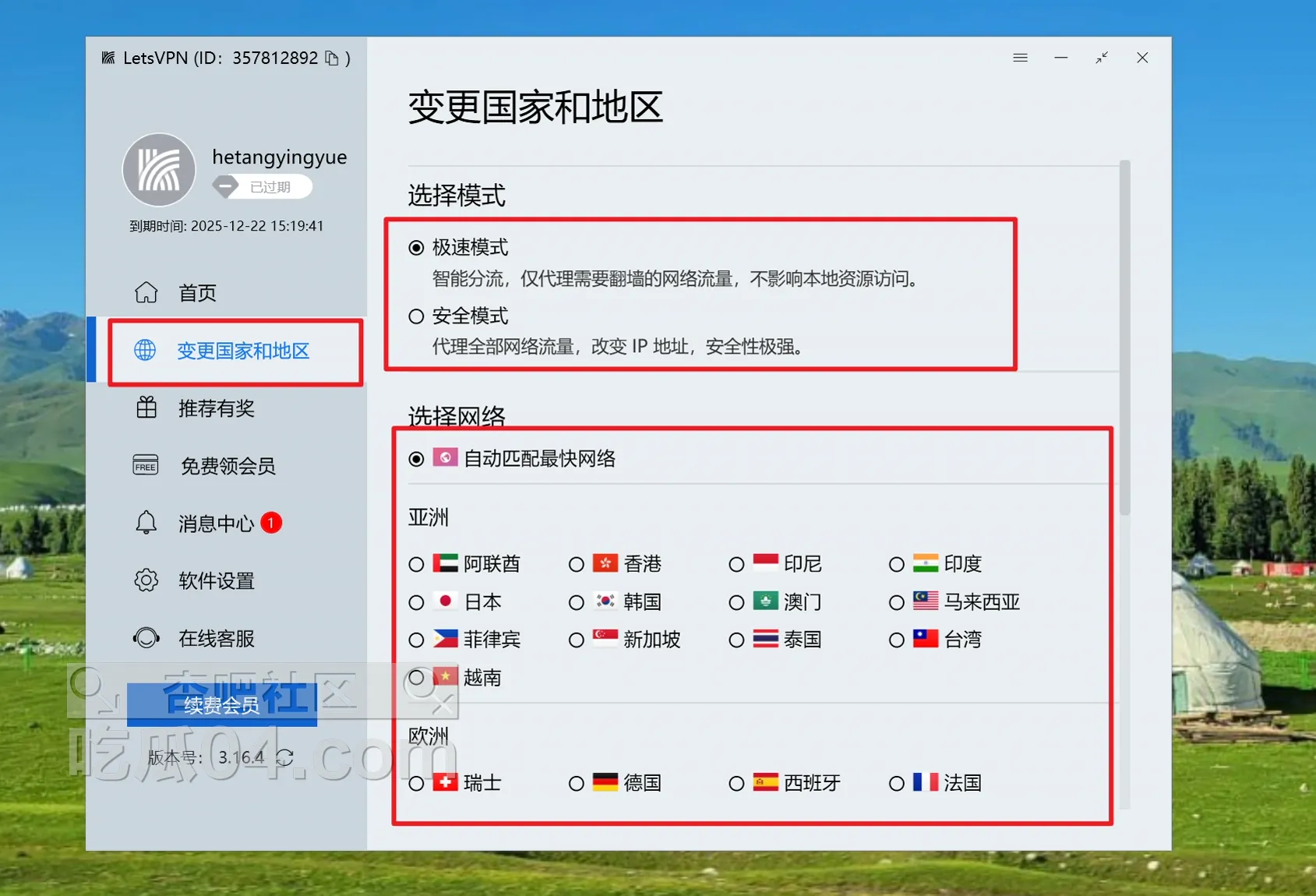Screen dimensions: 1316x896
Task: Click the vertical scrollbar of the region list
Action: 1124,337
